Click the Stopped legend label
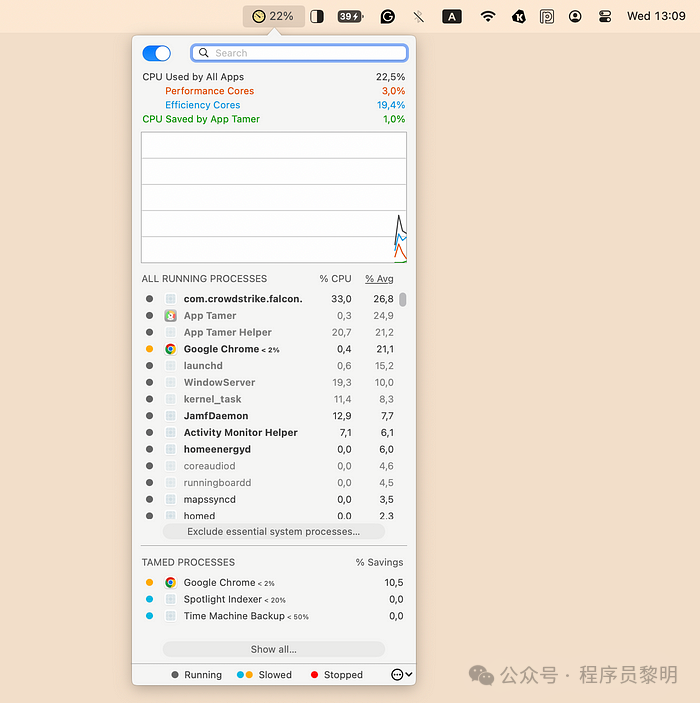Screen dimensions: 700x703 (343, 675)
